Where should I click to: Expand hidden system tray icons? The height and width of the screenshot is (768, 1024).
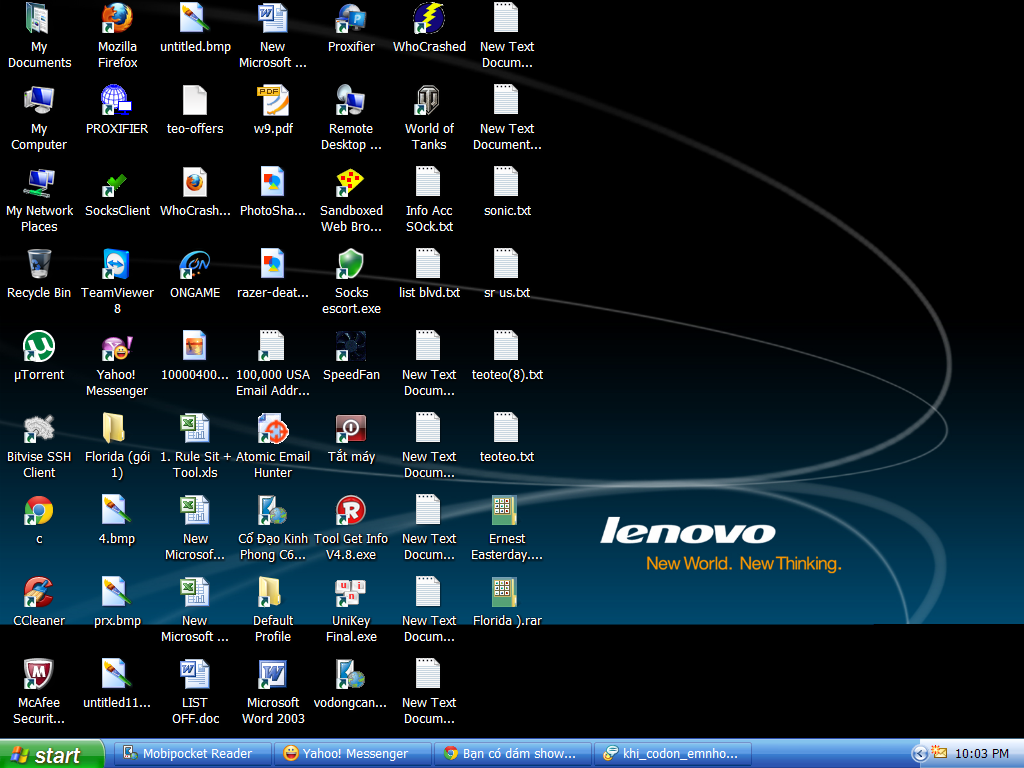(919, 754)
